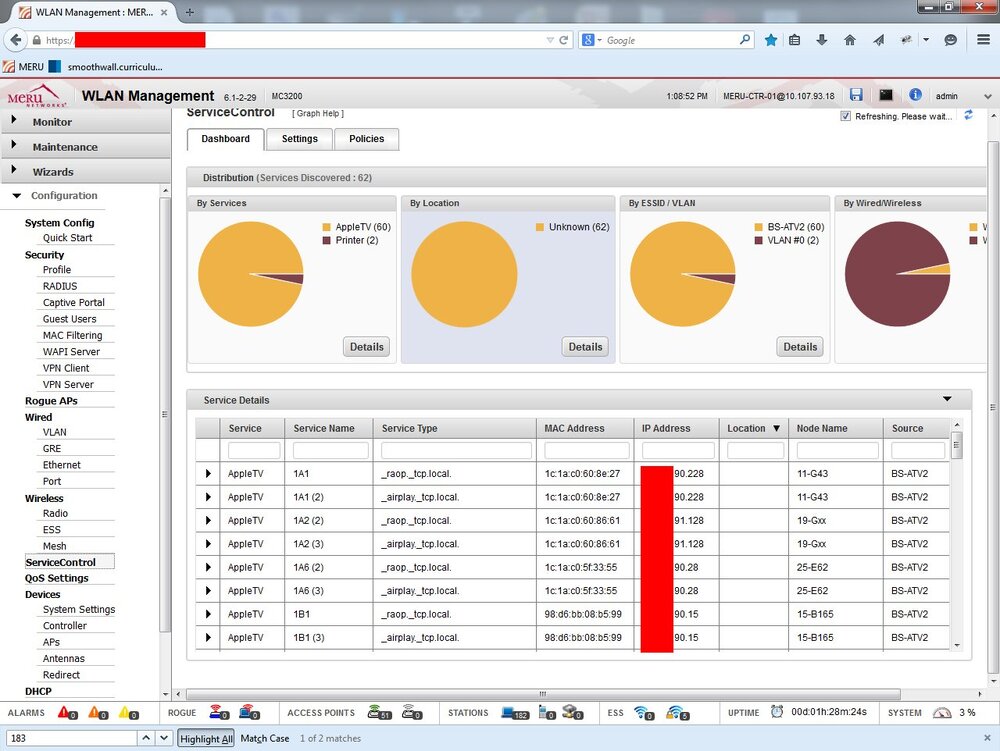Click the save configuration floppy icon

click(x=856, y=95)
